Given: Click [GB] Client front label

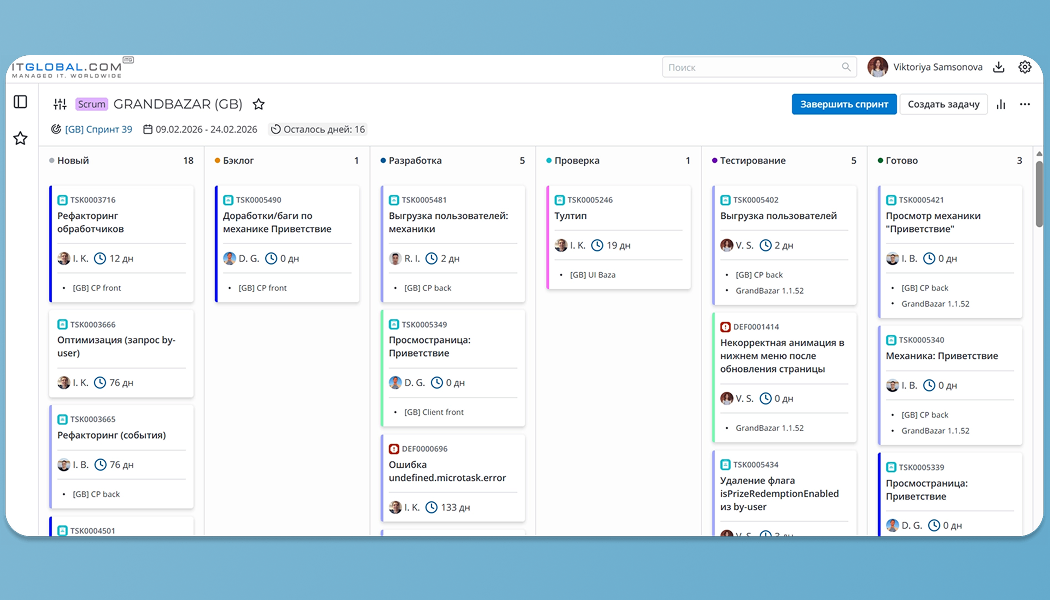Looking at the screenshot, I should [434, 412].
